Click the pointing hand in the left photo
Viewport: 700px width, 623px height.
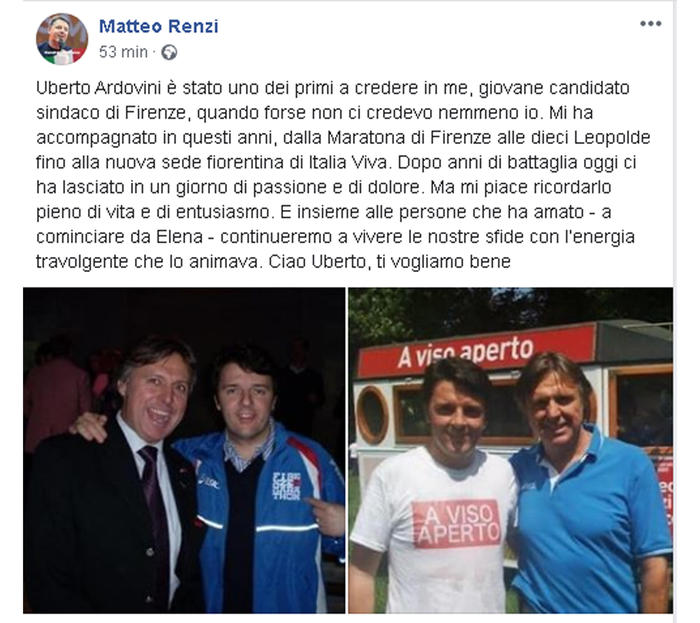(327, 515)
